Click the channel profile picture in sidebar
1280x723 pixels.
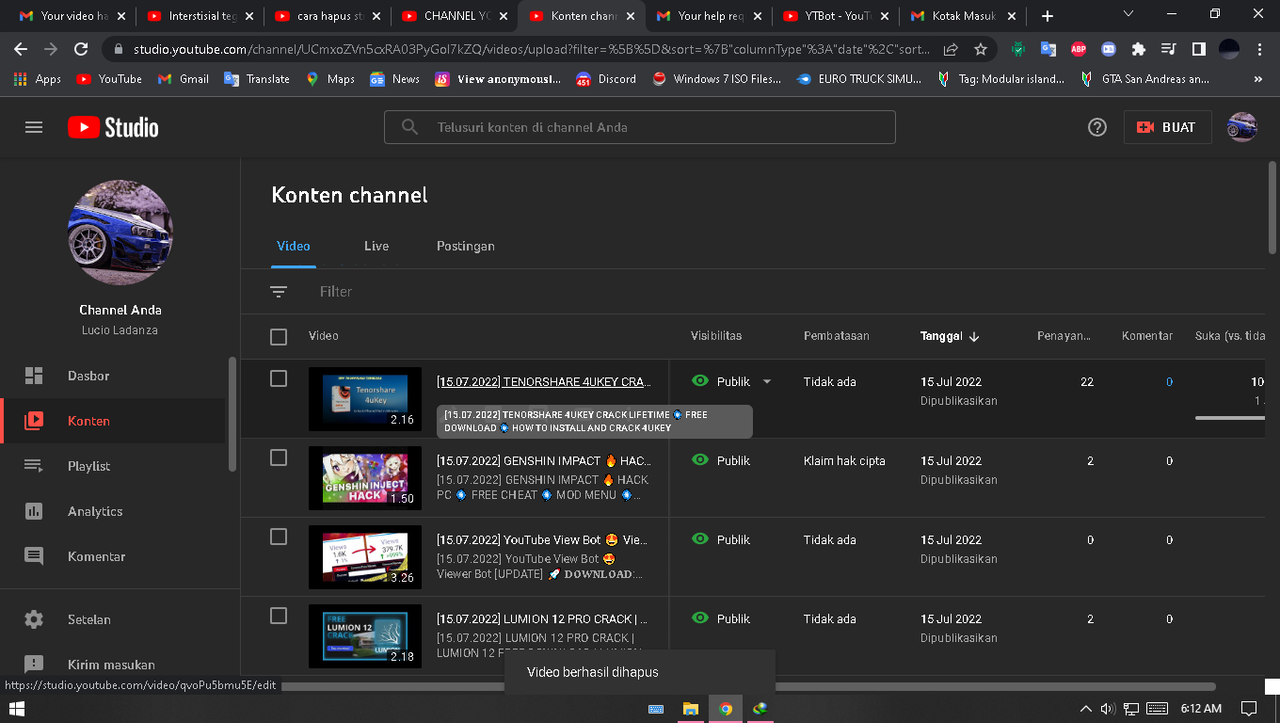point(120,233)
